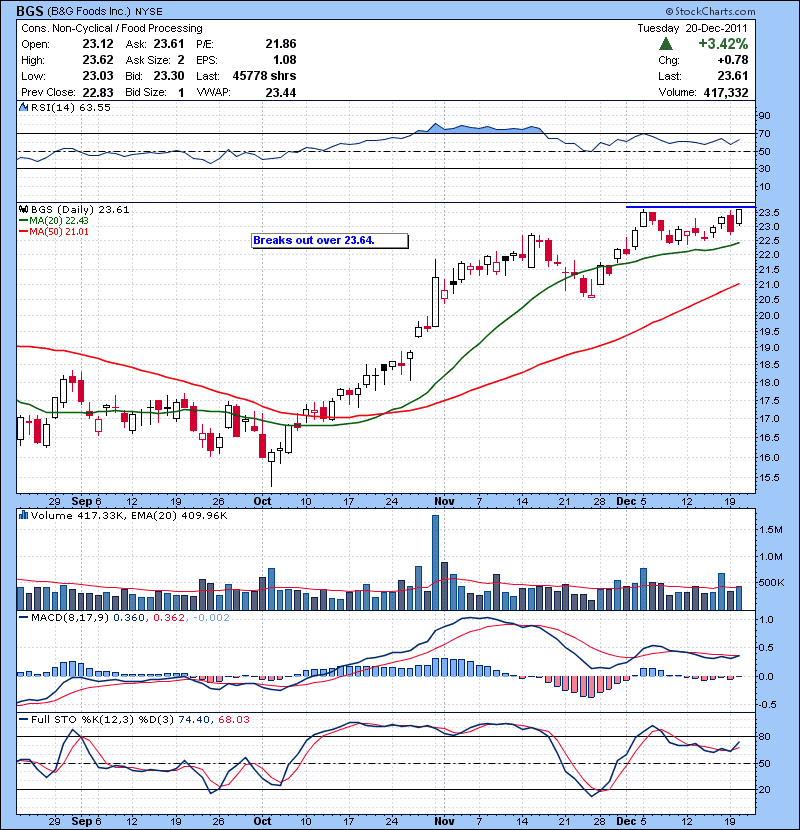The image size is (800, 830).
Task: Click the Prev Close value 22.83
Action: click(x=98, y=92)
